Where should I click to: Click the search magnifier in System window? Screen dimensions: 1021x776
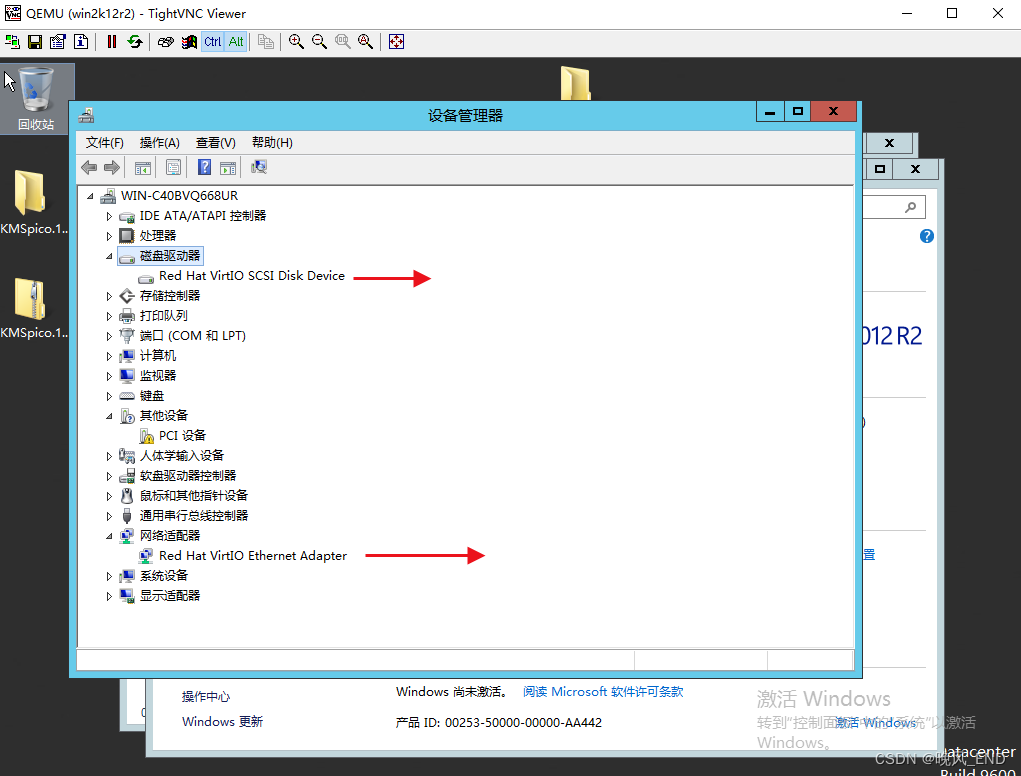point(910,208)
